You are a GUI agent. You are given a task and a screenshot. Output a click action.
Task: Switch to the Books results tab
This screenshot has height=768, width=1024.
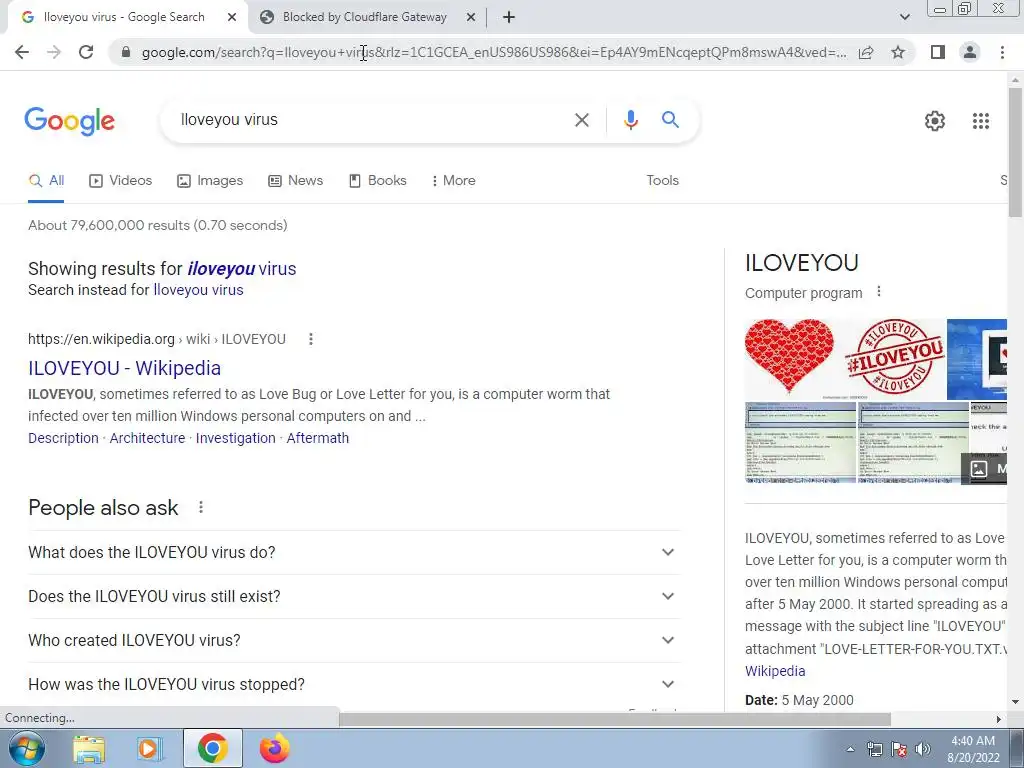pyautogui.click(x=378, y=181)
